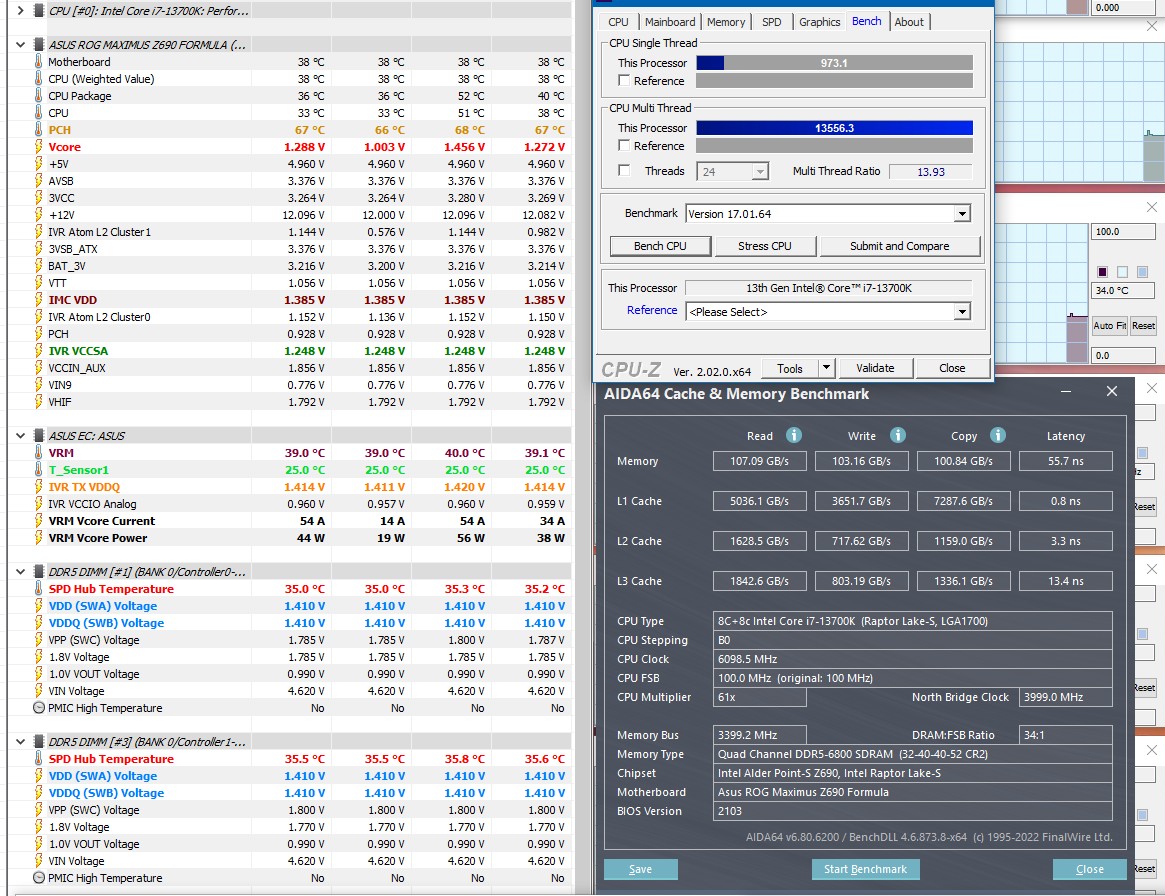The image size is (1165, 896).
Task: Click the CPU Package thermometer icon
Action: pos(39,96)
